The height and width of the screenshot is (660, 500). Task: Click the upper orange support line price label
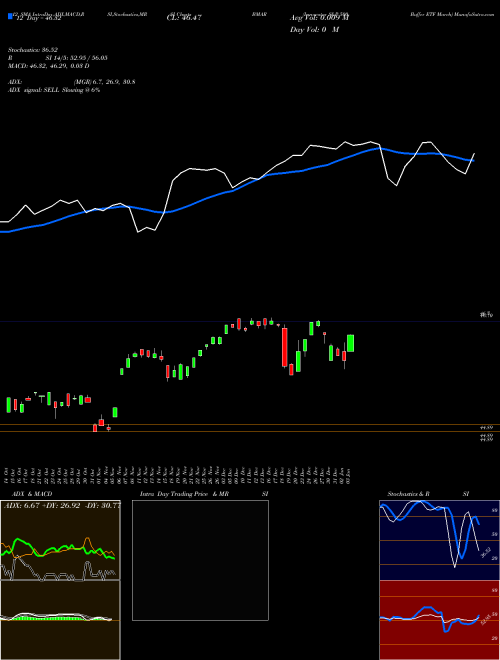(487, 428)
